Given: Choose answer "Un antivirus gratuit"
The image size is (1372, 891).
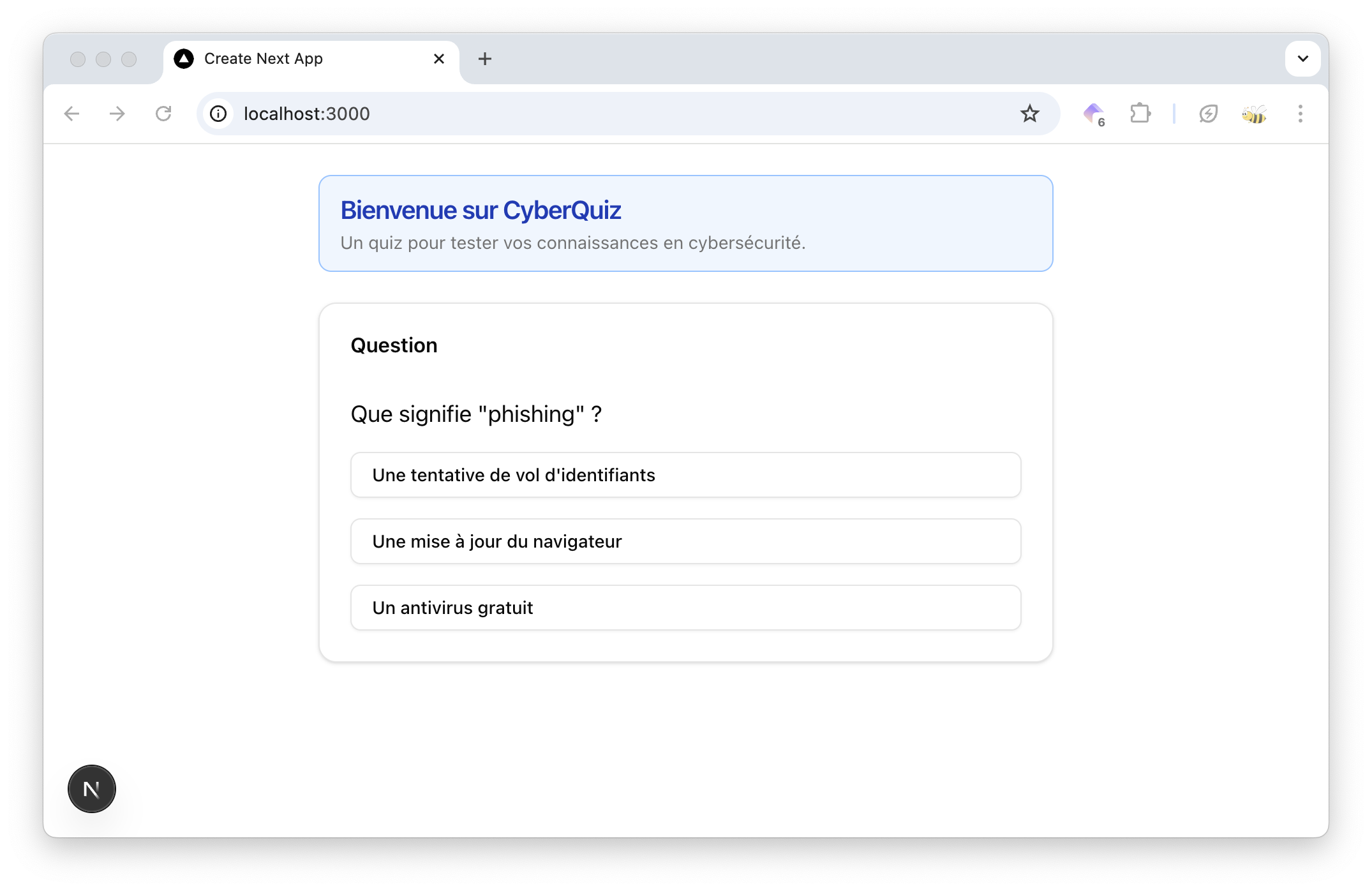Looking at the screenshot, I should [x=685, y=608].
